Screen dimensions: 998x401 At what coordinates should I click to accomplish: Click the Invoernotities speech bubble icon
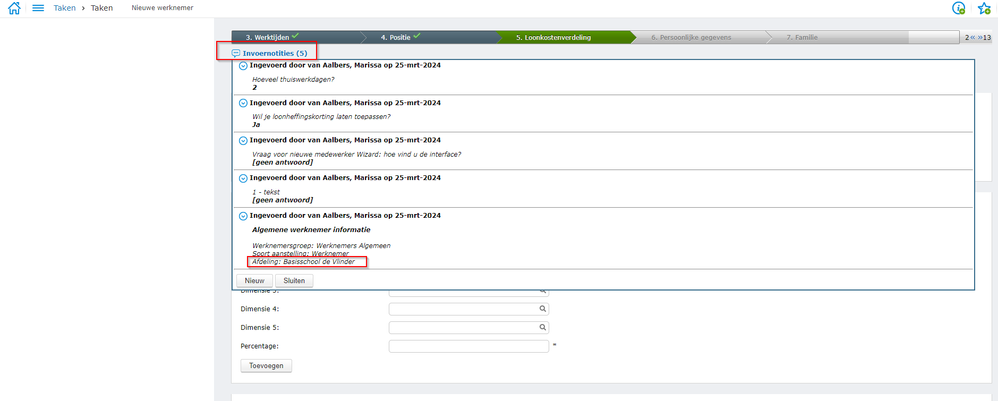pos(236,53)
